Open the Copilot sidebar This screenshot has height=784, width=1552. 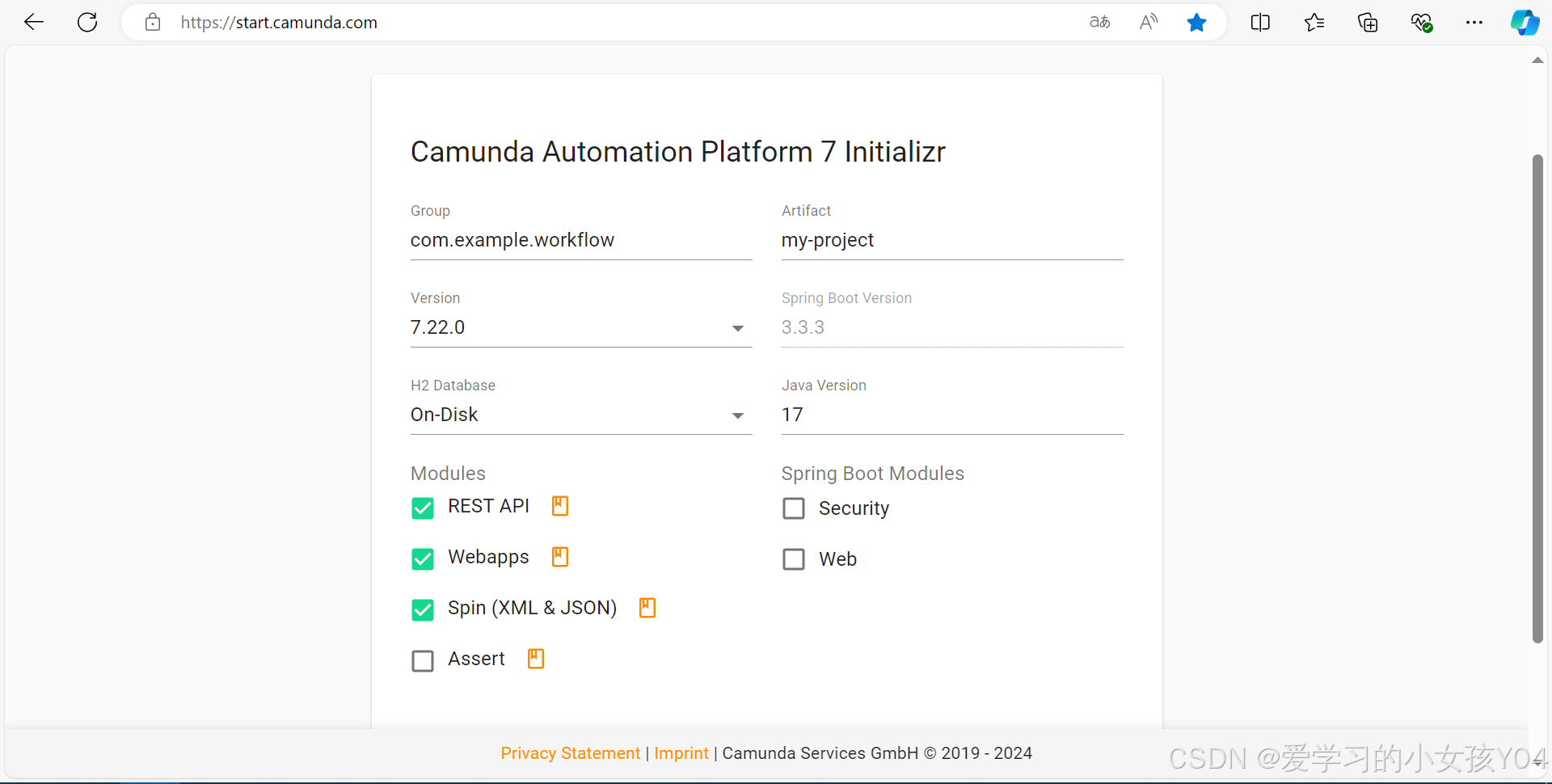click(x=1525, y=22)
